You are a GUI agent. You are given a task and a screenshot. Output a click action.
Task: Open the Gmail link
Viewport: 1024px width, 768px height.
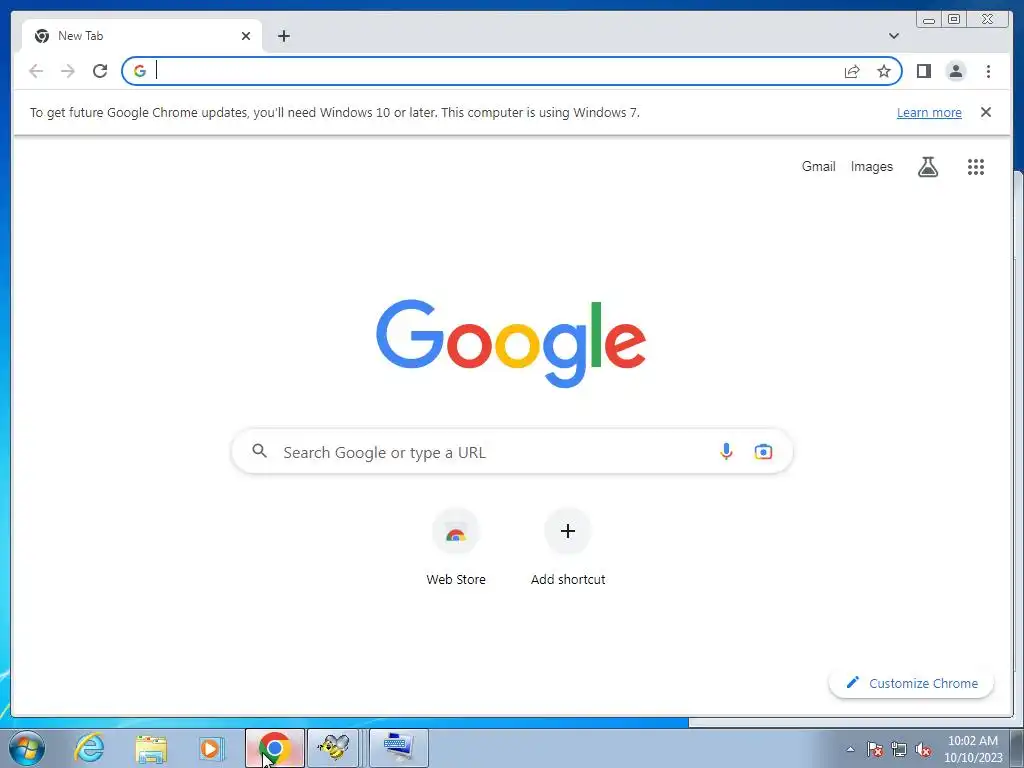coord(818,167)
